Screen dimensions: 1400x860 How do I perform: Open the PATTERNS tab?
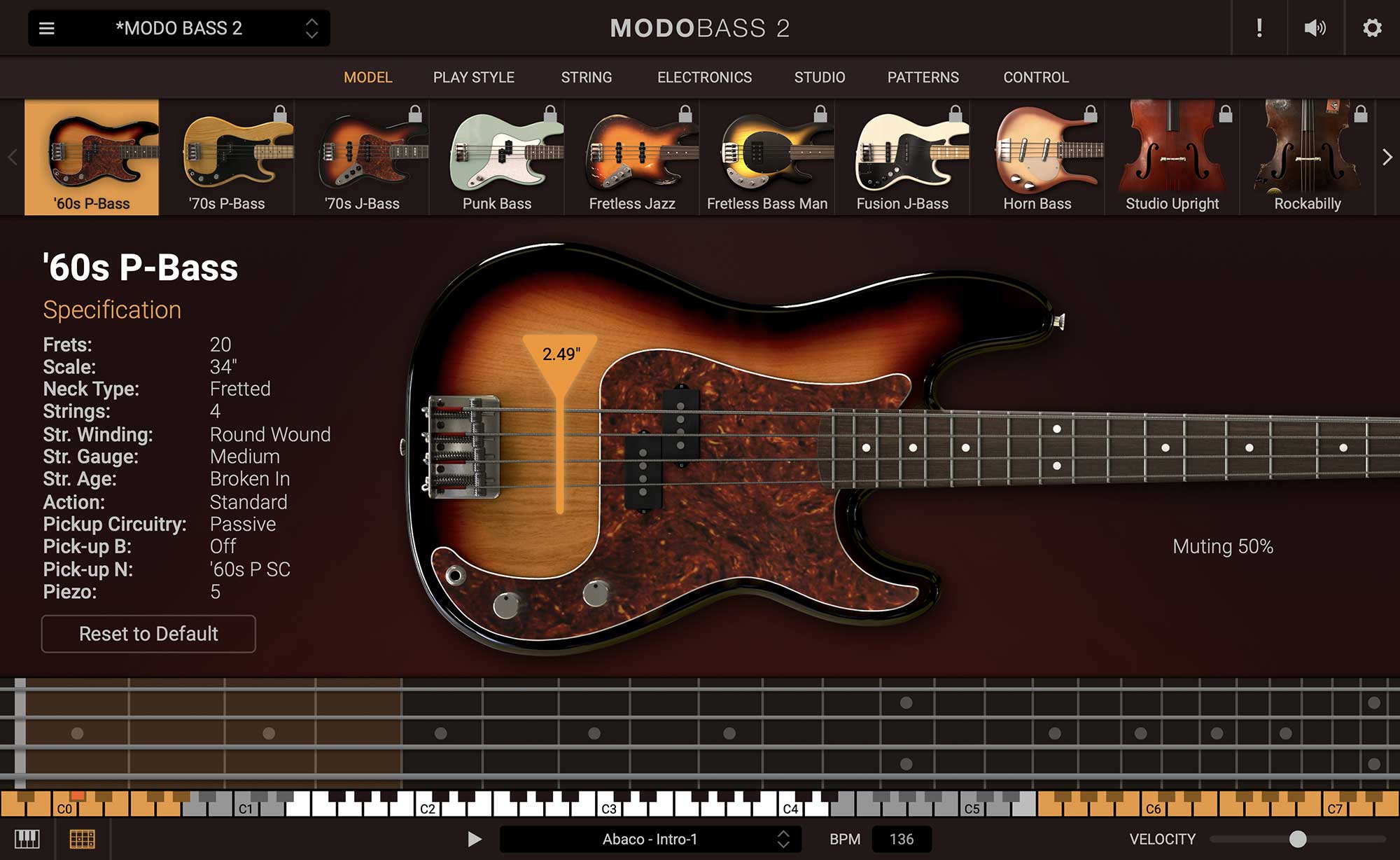(923, 77)
